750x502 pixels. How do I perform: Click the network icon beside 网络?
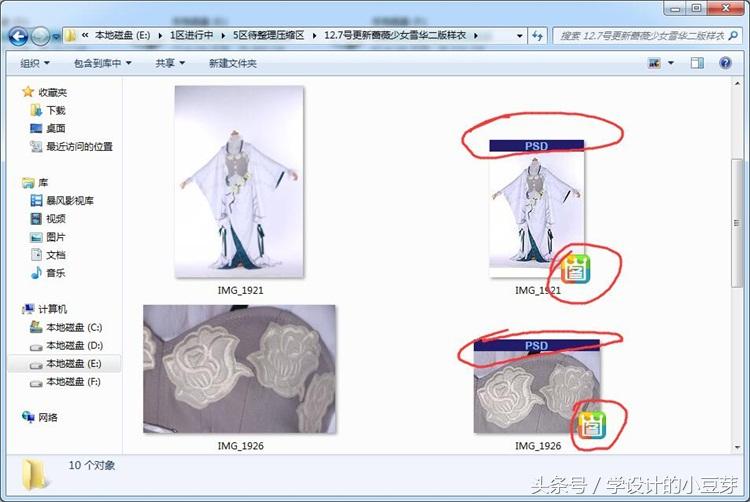[x=28, y=417]
